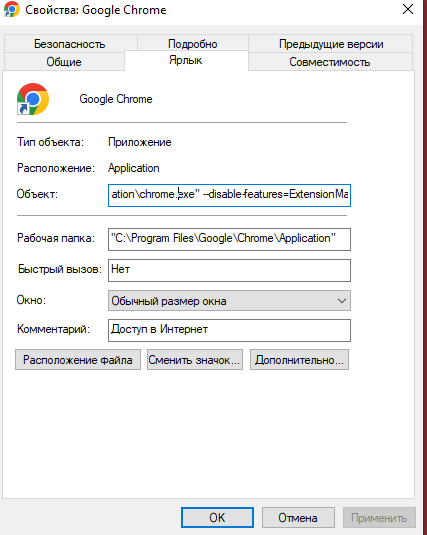Click the Дополнительно button
This screenshot has width=427, height=535.
pos(299,360)
